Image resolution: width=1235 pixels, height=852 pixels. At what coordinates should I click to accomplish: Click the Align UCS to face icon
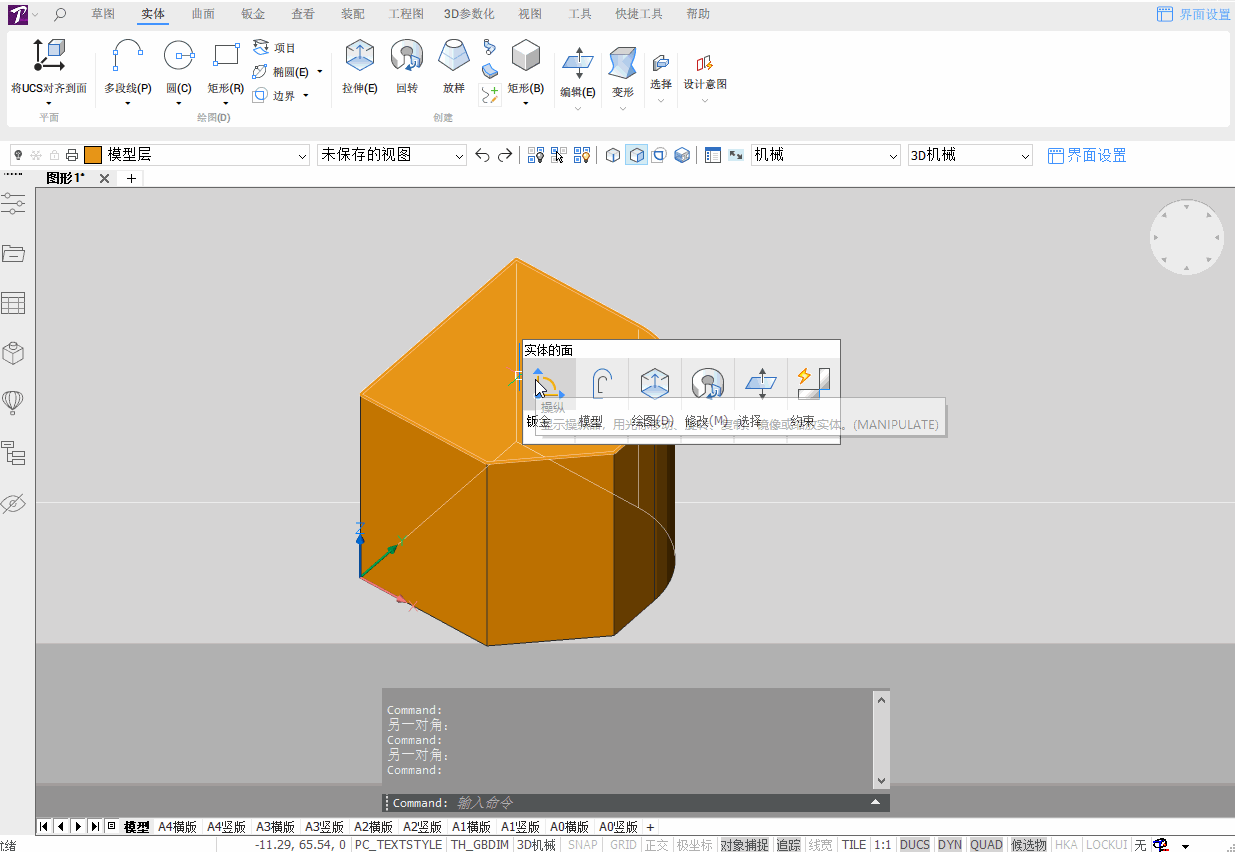(x=49, y=56)
